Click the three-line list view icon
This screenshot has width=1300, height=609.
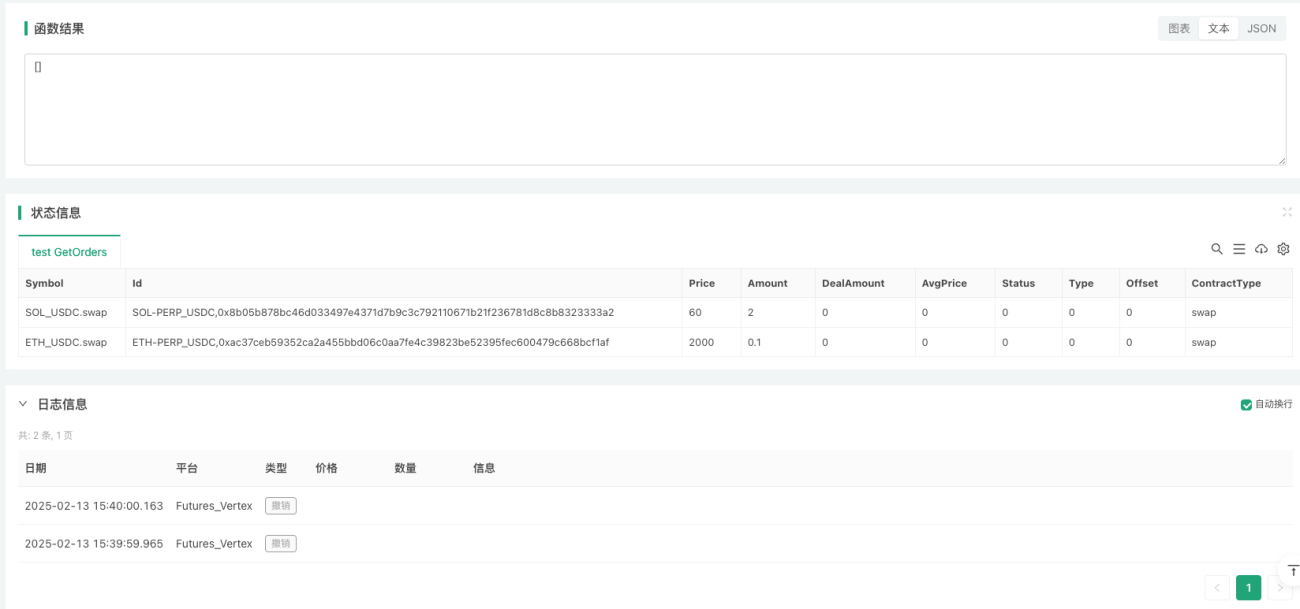pos(1239,249)
